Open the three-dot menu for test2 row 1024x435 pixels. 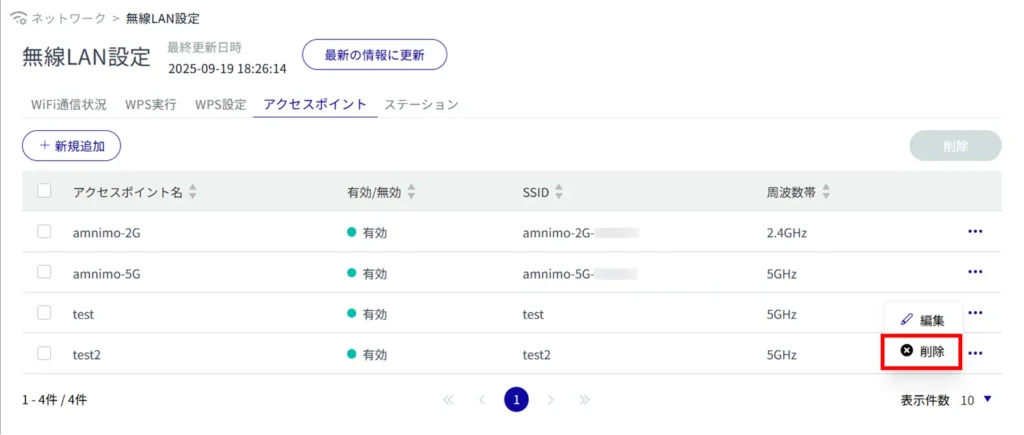975,353
